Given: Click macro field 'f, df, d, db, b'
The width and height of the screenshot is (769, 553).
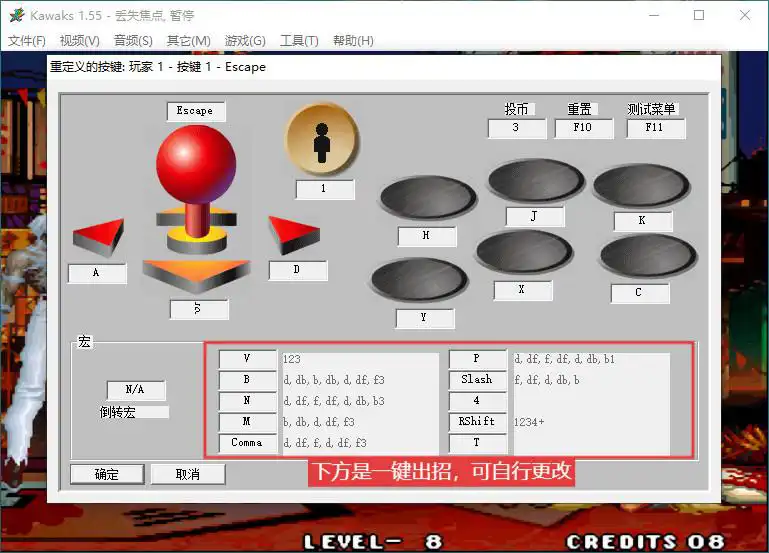Looking at the screenshot, I should point(591,380).
